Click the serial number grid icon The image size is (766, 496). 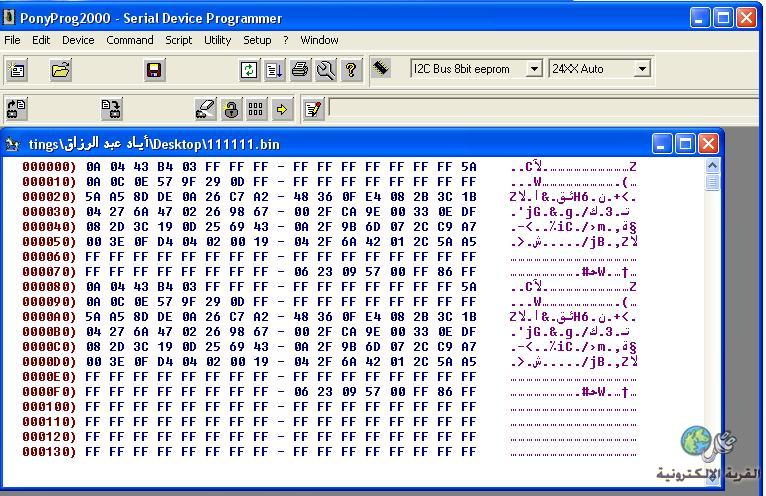coord(256,108)
